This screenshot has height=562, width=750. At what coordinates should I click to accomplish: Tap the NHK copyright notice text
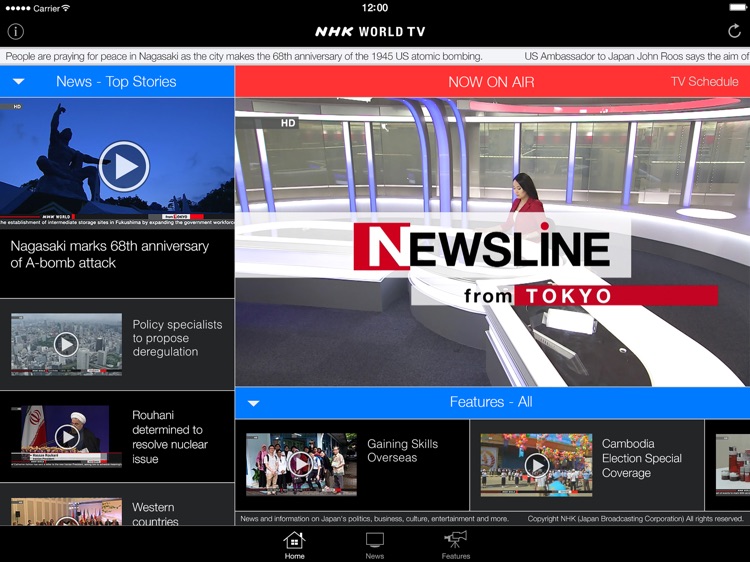tap(635, 519)
